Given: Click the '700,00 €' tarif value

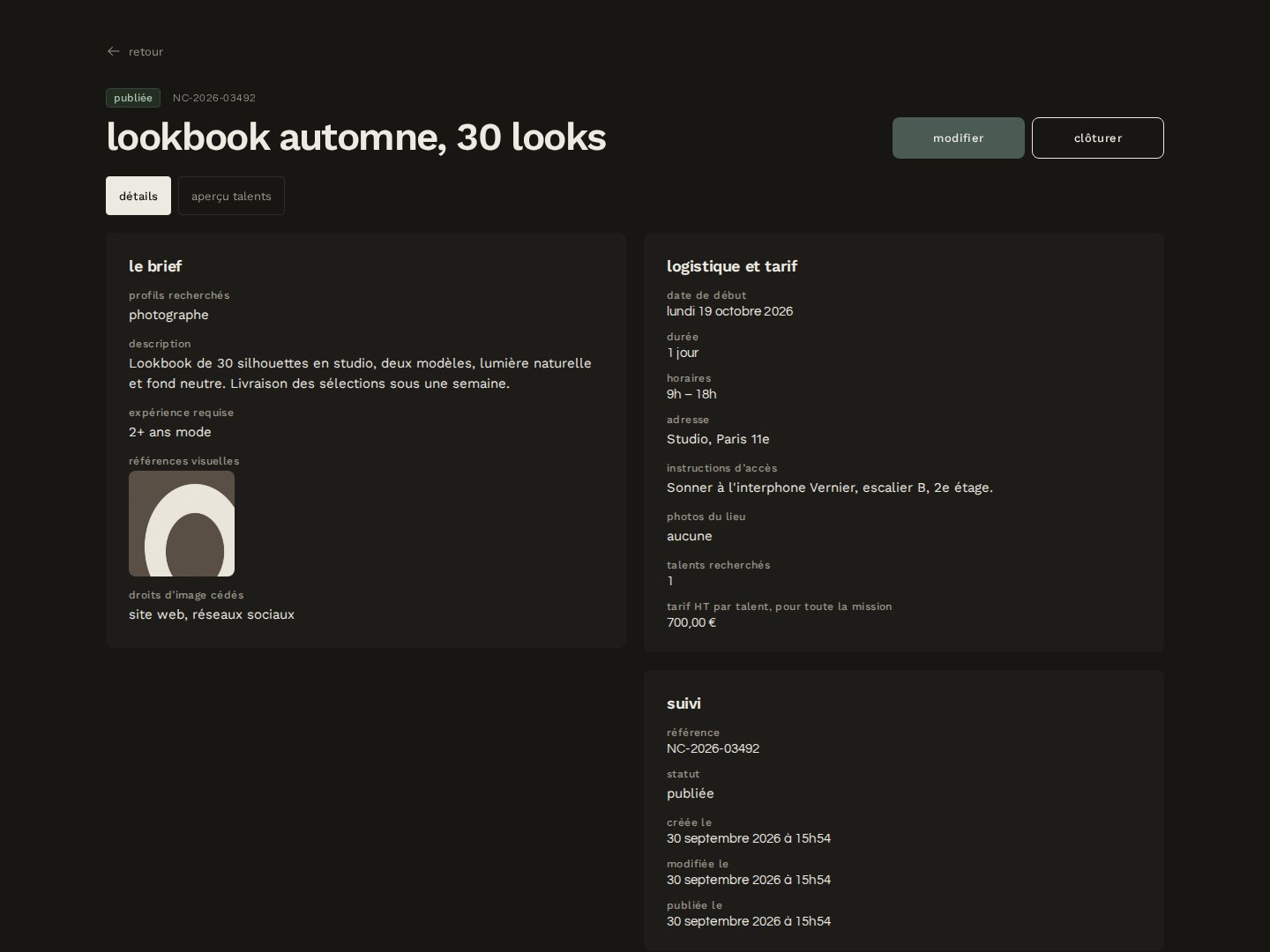Looking at the screenshot, I should [691, 622].
